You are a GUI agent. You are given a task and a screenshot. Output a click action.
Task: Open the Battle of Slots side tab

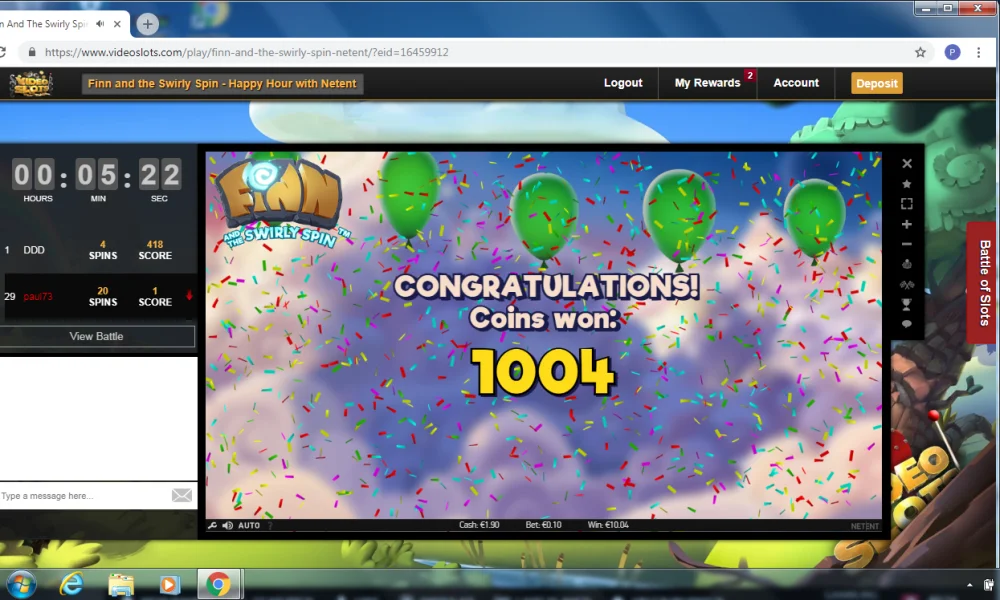(x=984, y=282)
